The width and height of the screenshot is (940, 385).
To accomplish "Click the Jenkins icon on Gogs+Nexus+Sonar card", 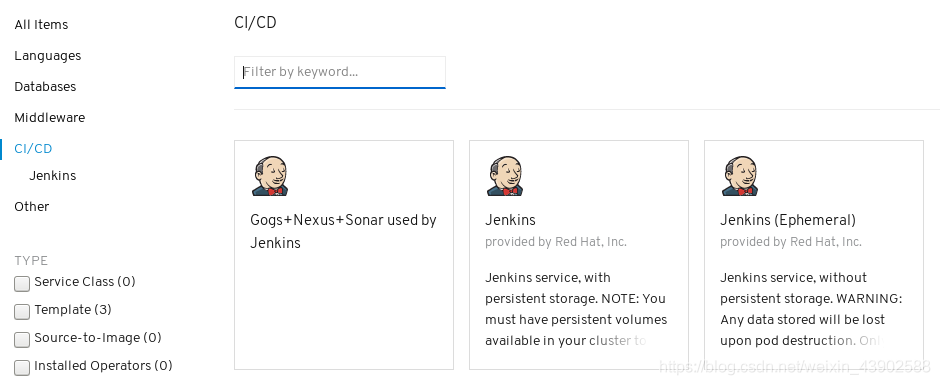I will 270,176.
